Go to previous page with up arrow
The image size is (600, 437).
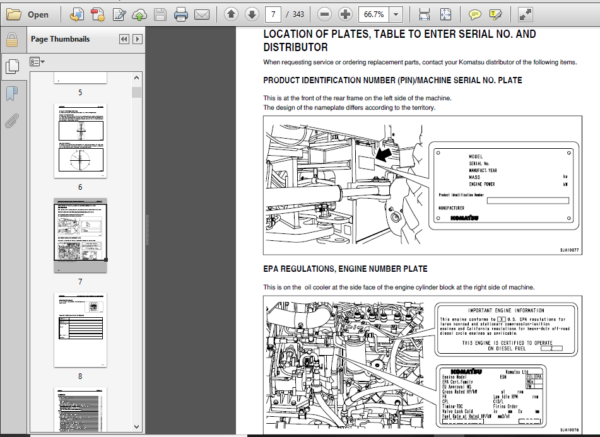click(x=231, y=15)
